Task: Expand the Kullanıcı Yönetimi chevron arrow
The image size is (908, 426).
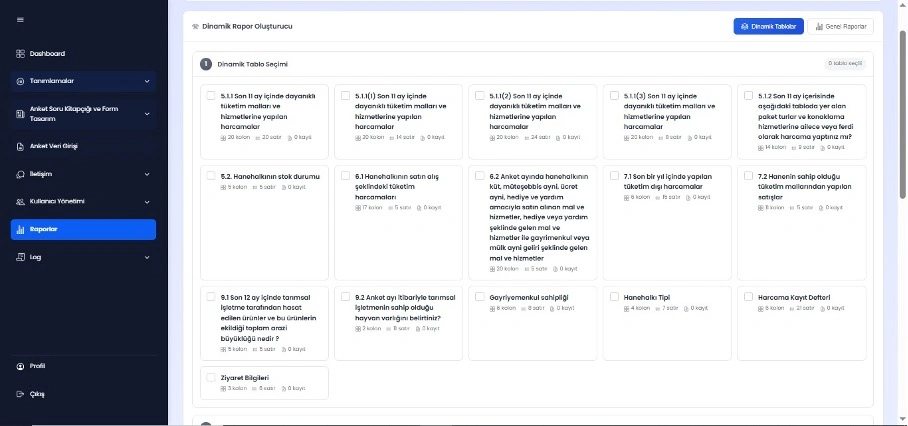Action: (147, 201)
